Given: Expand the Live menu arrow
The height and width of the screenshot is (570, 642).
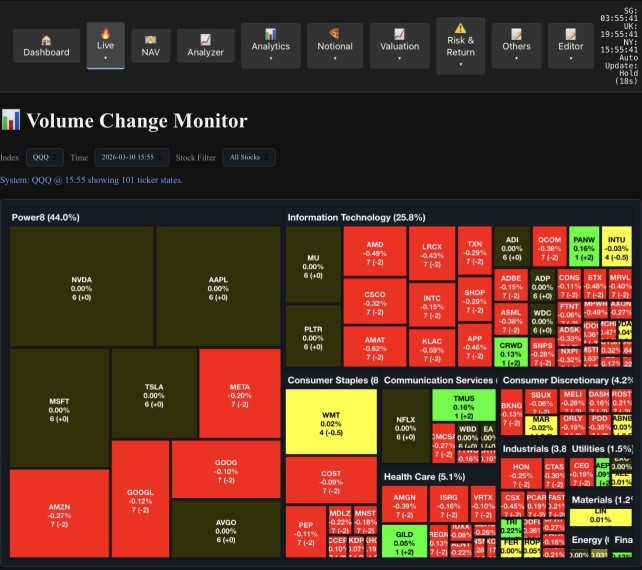Looking at the screenshot, I should (x=105, y=58).
